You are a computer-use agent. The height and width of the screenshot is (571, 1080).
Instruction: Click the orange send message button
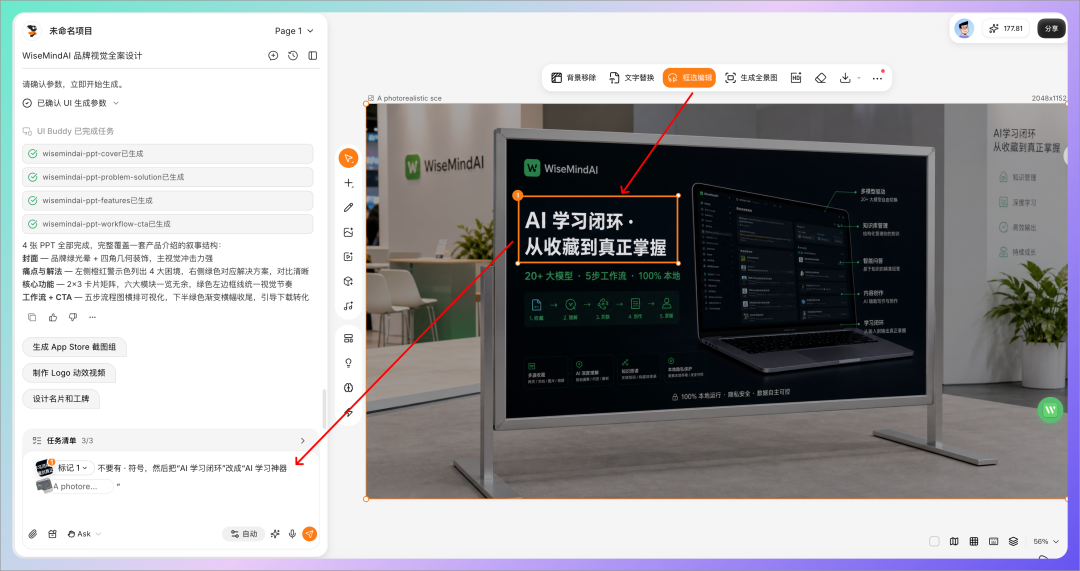(309, 534)
